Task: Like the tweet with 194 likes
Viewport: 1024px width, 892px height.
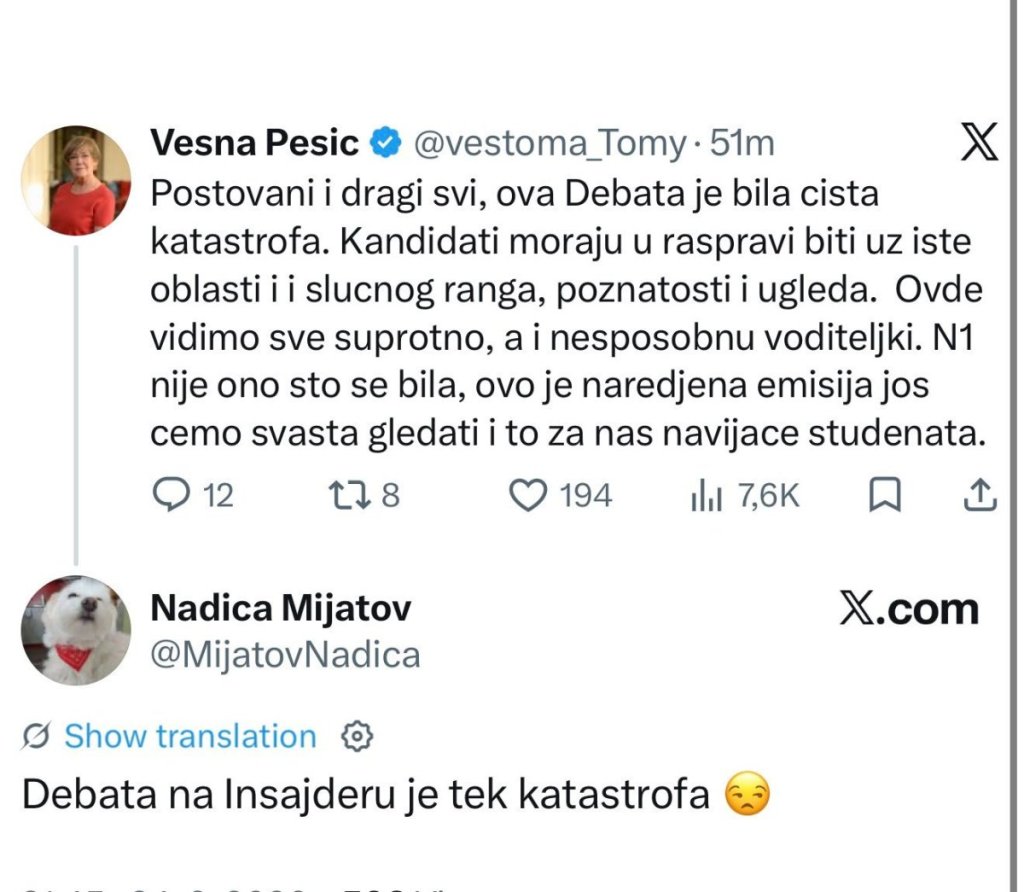Action: tap(528, 495)
